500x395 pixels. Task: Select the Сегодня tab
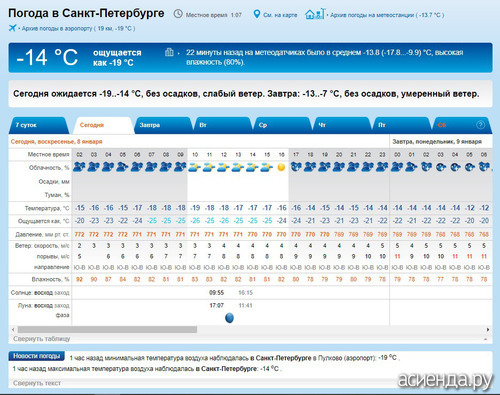point(104,125)
